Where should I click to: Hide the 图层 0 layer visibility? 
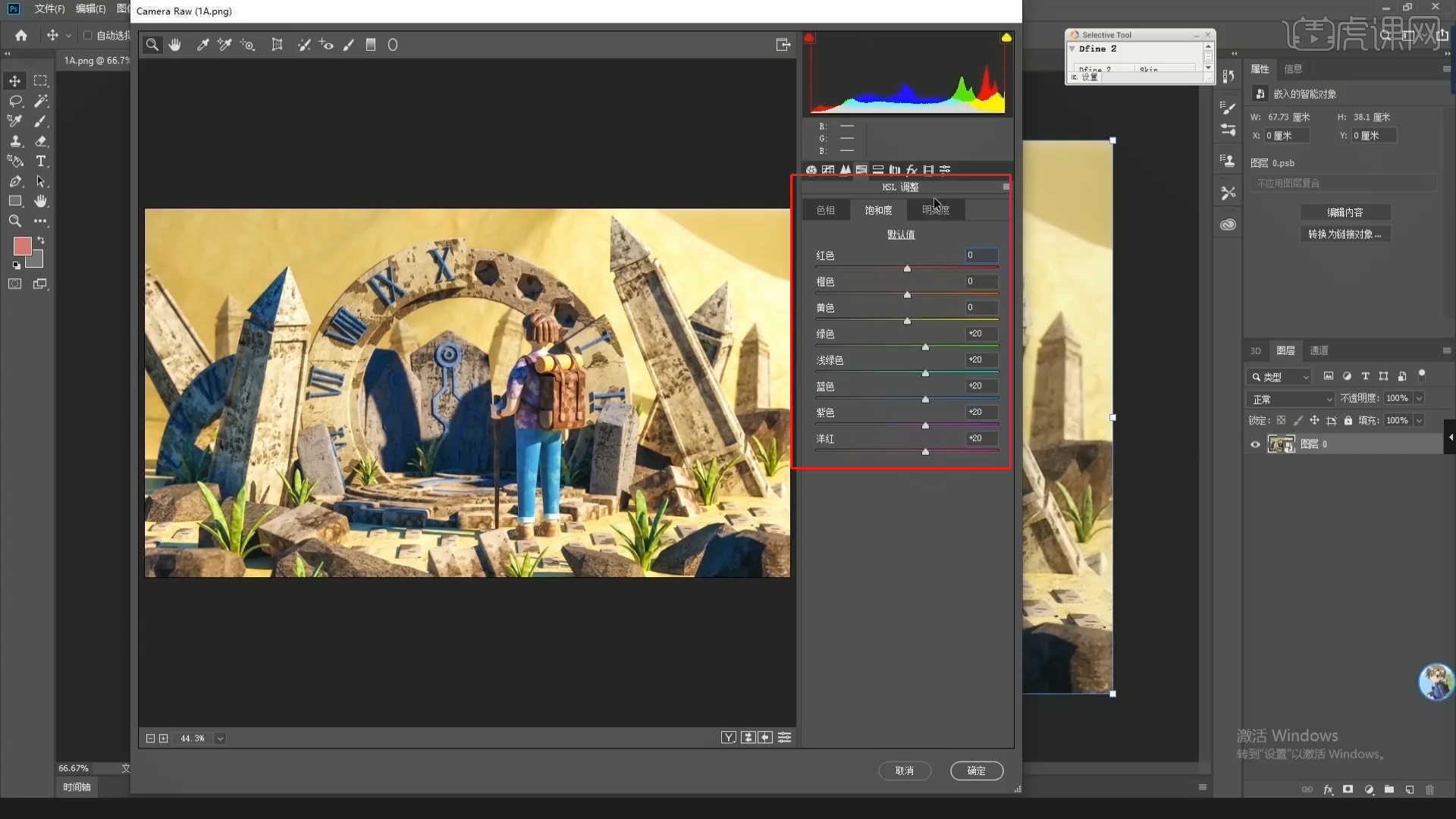1255,444
